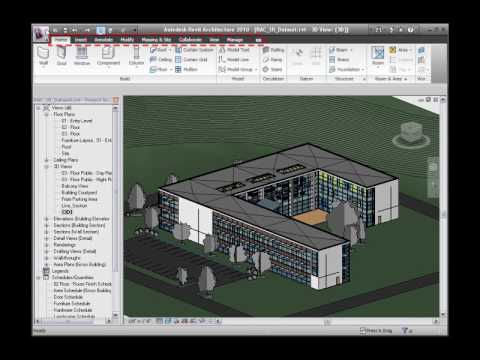This screenshot has height=360, width=480.
Task: Select the Column tool
Action: click(x=136, y=56)
